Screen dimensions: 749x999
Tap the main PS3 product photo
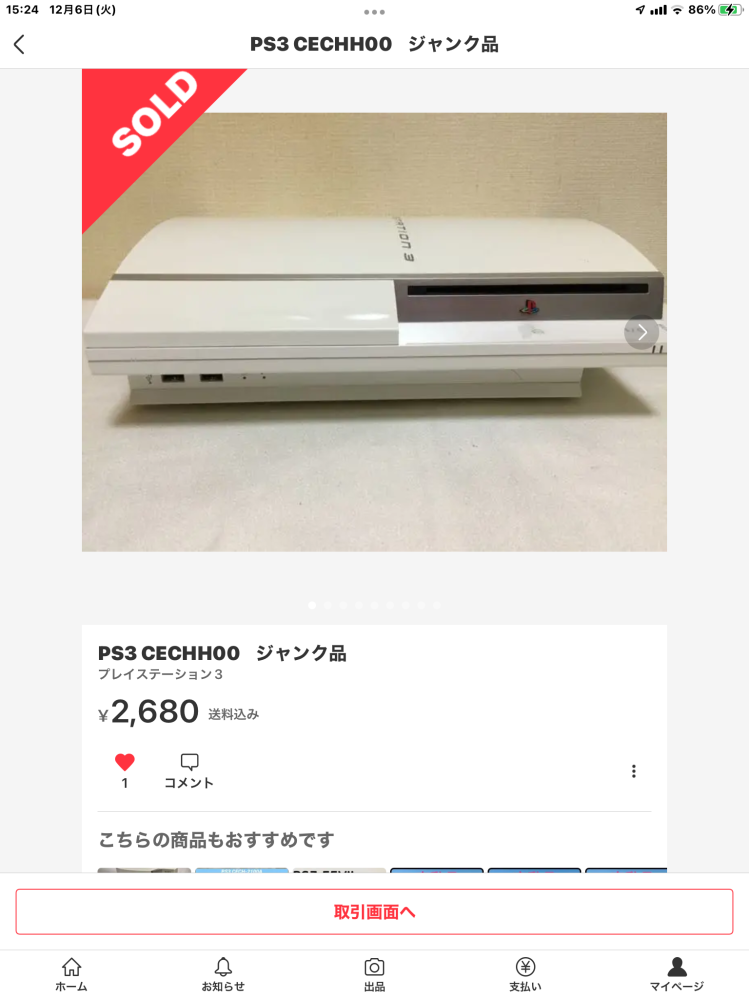(x=374, y=332)
